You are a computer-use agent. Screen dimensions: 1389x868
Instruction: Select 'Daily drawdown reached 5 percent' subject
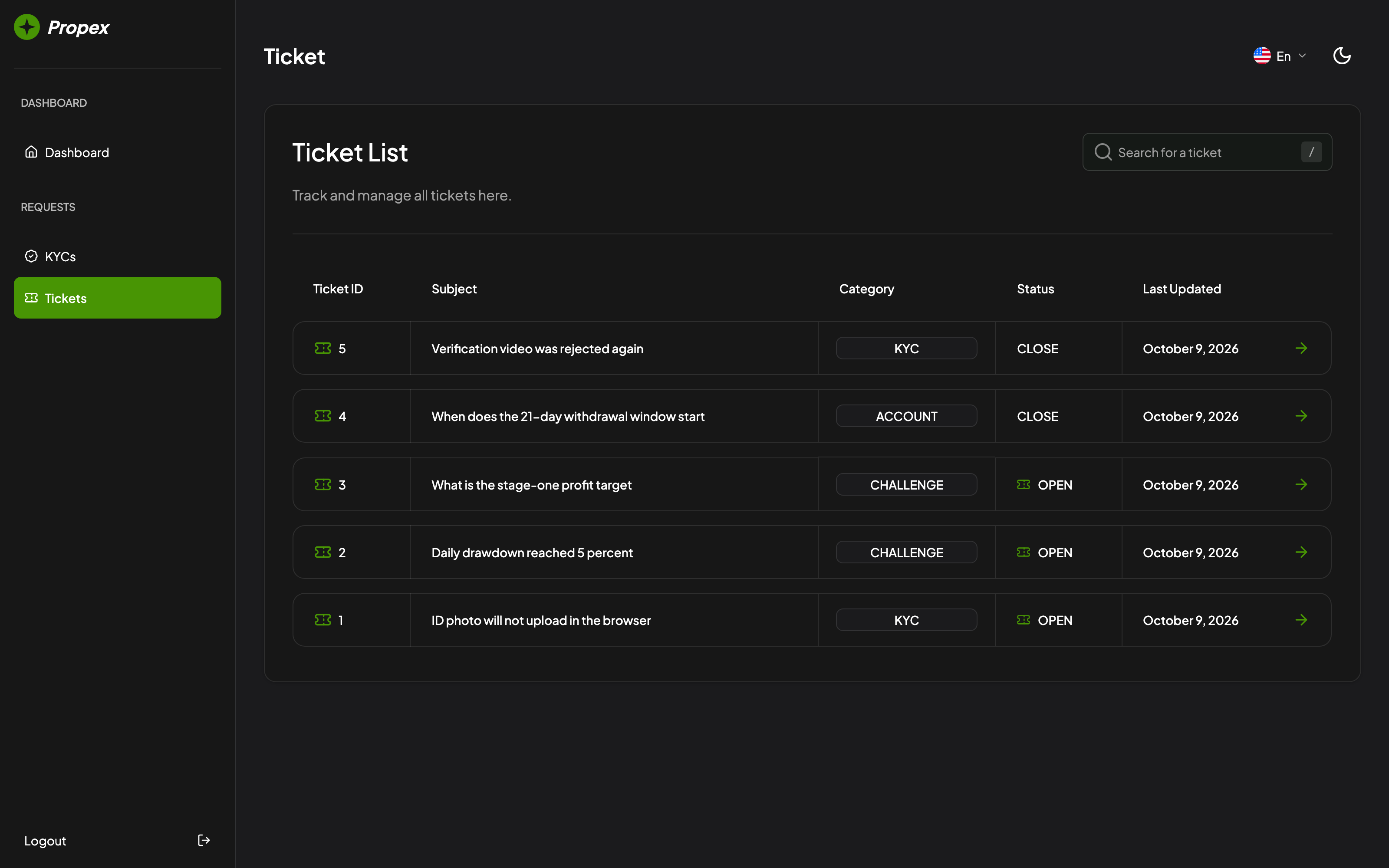(x=532, y=553)
